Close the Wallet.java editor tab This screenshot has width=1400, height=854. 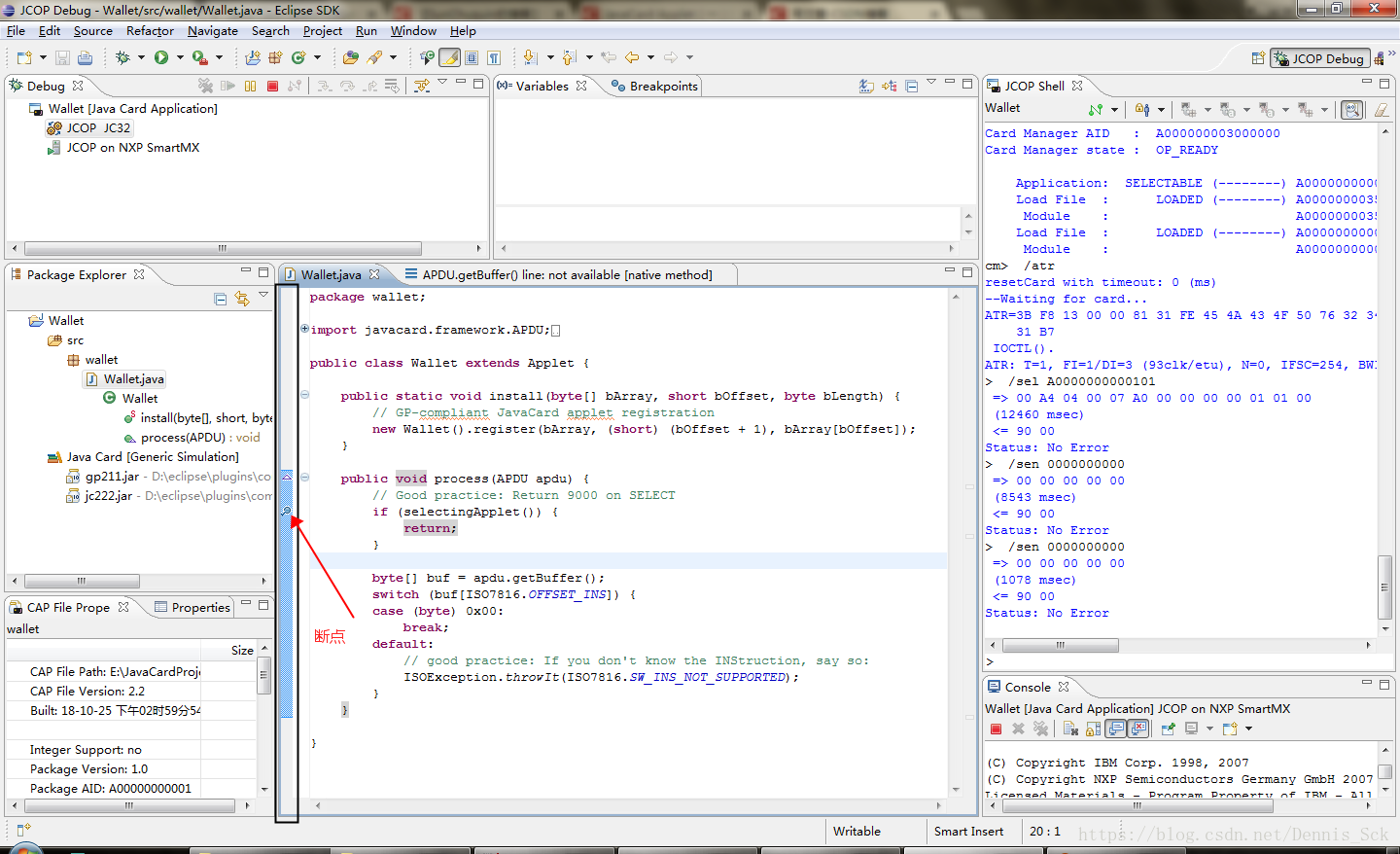tap(374, 275)
